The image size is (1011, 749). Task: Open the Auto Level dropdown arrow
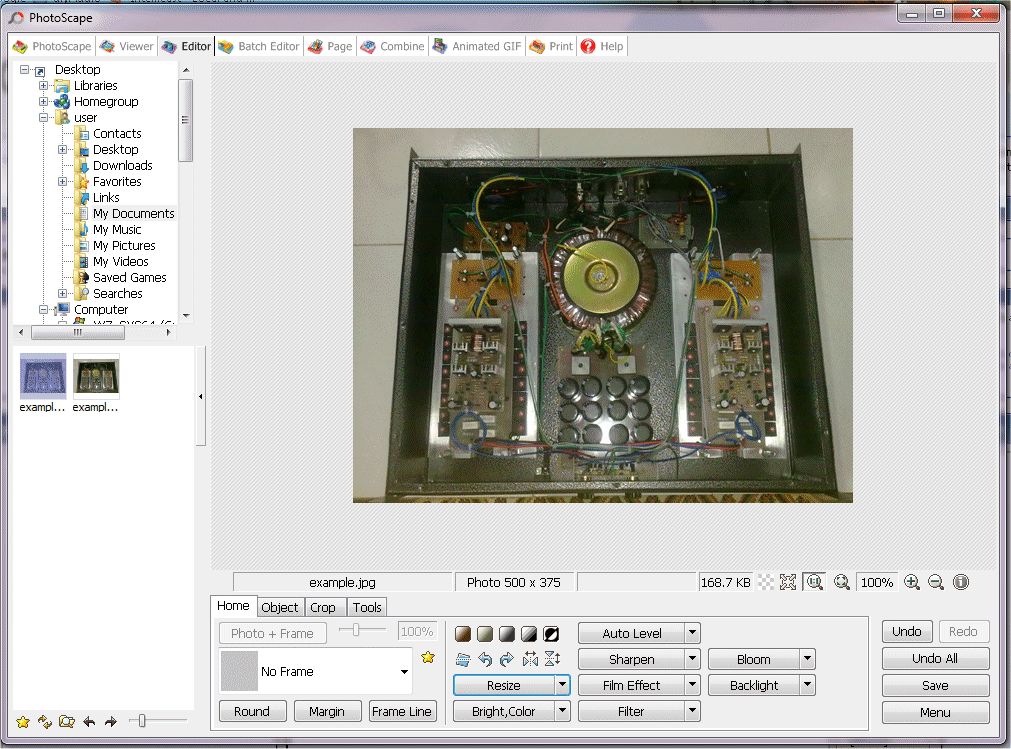[x=692, y=633]
